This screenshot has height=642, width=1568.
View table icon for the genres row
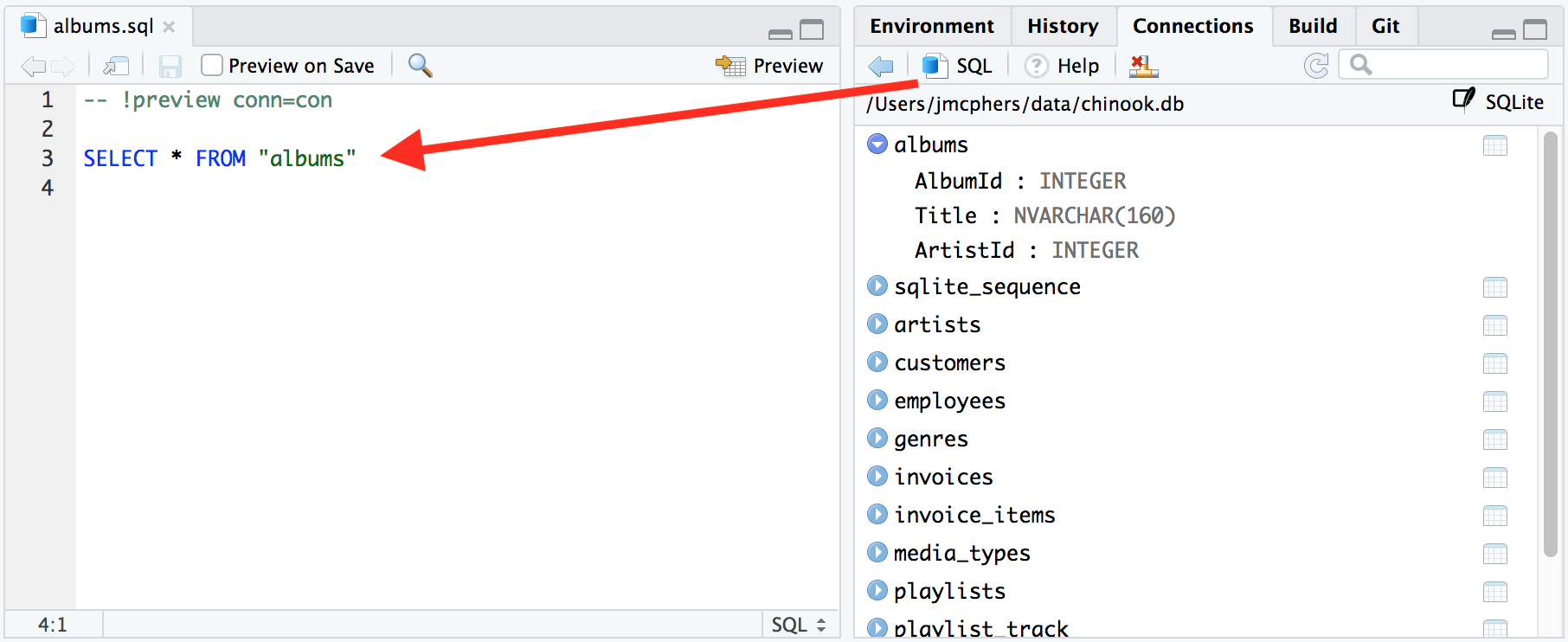coord(1494,440)
